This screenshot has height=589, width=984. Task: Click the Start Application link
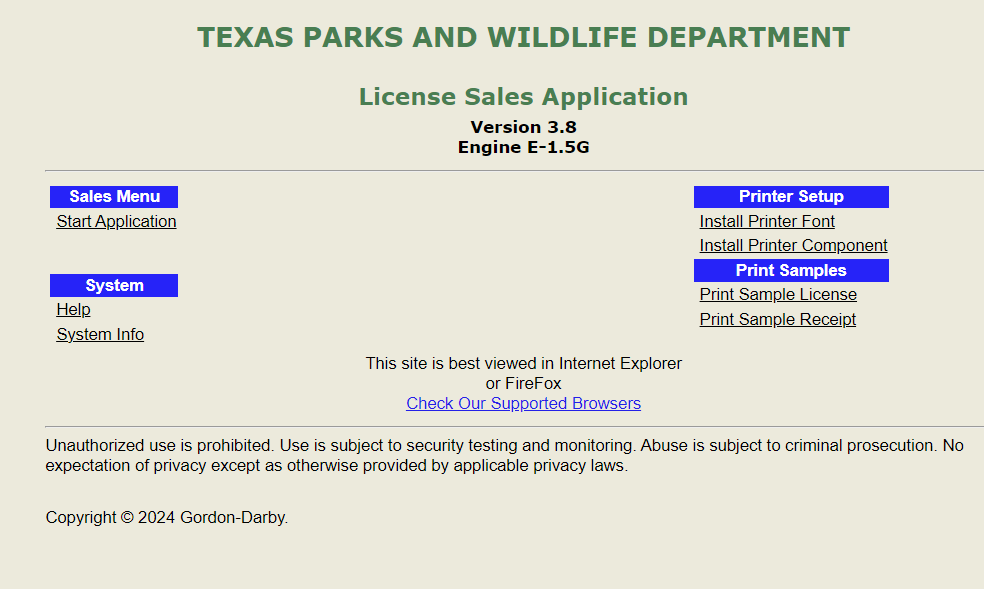point(116,222)
